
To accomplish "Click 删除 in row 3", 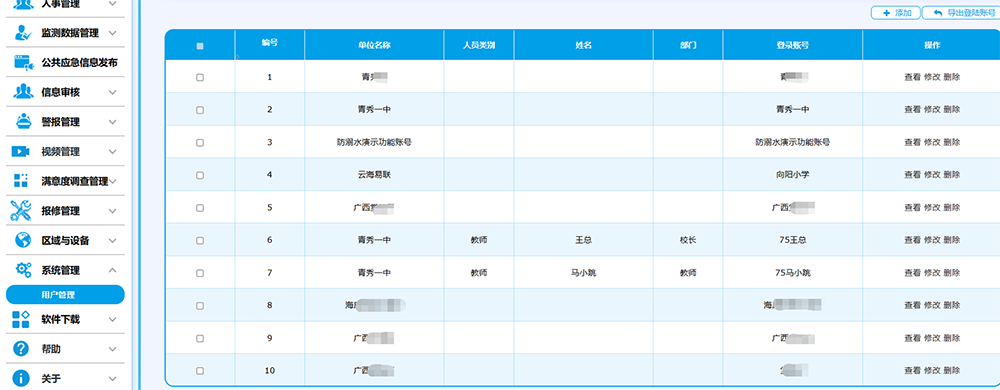I will click(x=952, y=143).
